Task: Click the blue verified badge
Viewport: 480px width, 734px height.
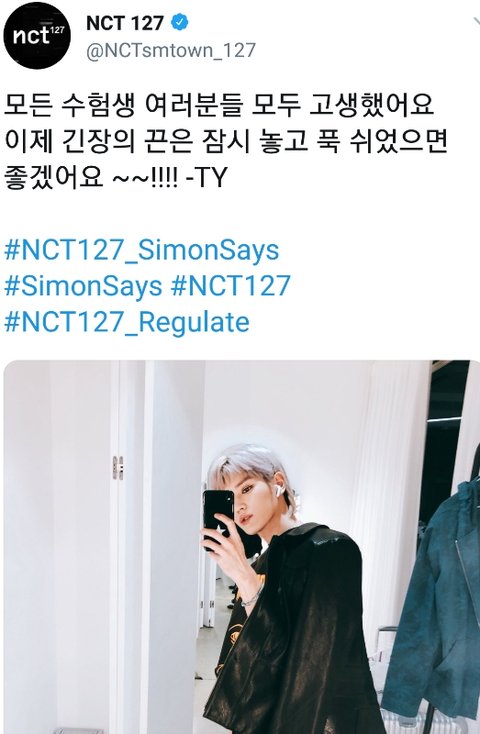Action: click(180, 22)
